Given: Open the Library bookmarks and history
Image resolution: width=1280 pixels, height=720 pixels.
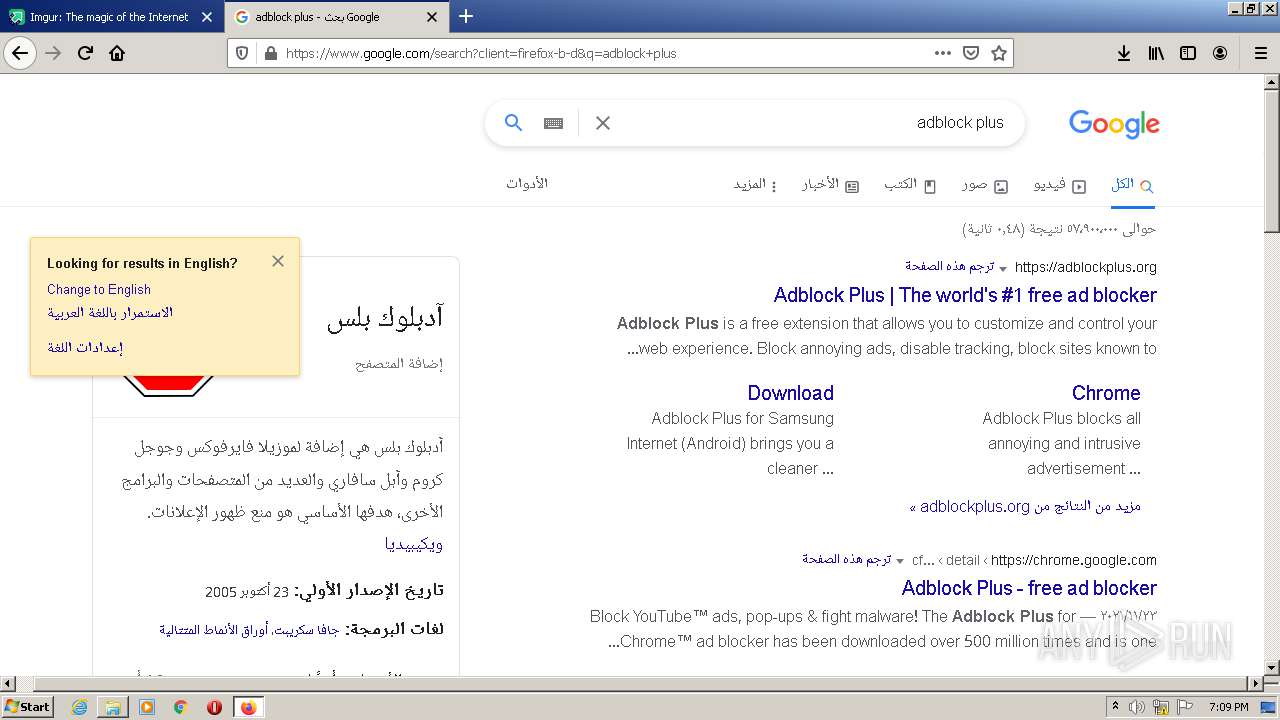Looking at the screenshot, I should click(x=1156, y=53).
